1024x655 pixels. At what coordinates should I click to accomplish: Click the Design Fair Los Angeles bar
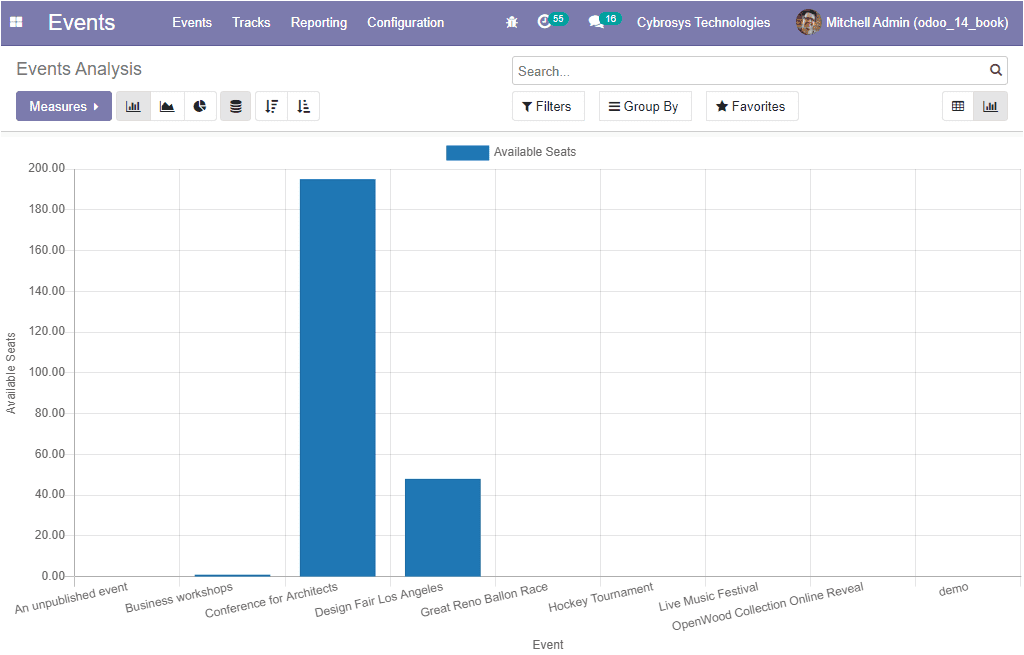443,528
